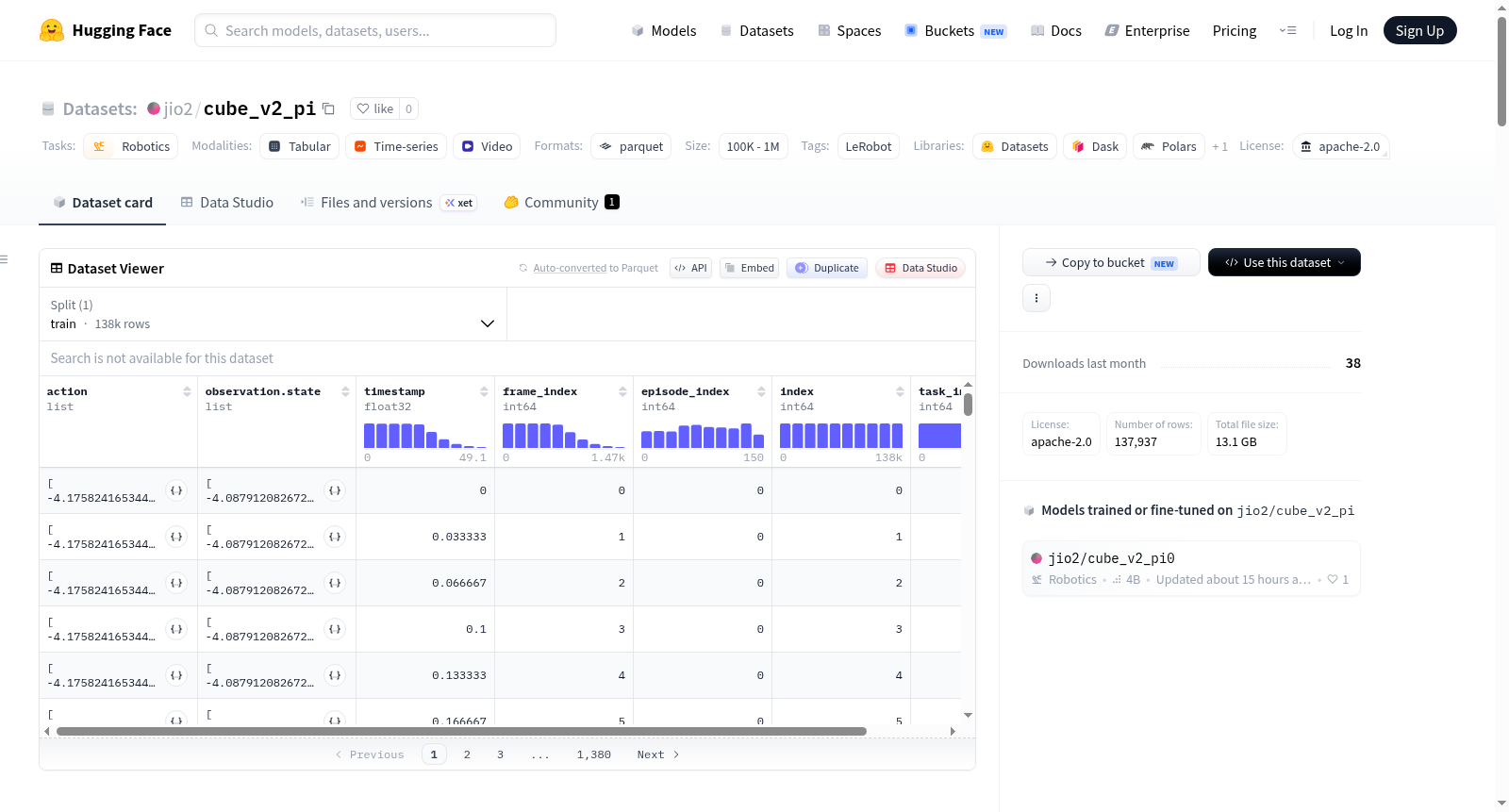This screenshot has height=812, width=1509.
Task: Open the jio2/cube_v2_pi0 model card
Action: point(1191,569)
